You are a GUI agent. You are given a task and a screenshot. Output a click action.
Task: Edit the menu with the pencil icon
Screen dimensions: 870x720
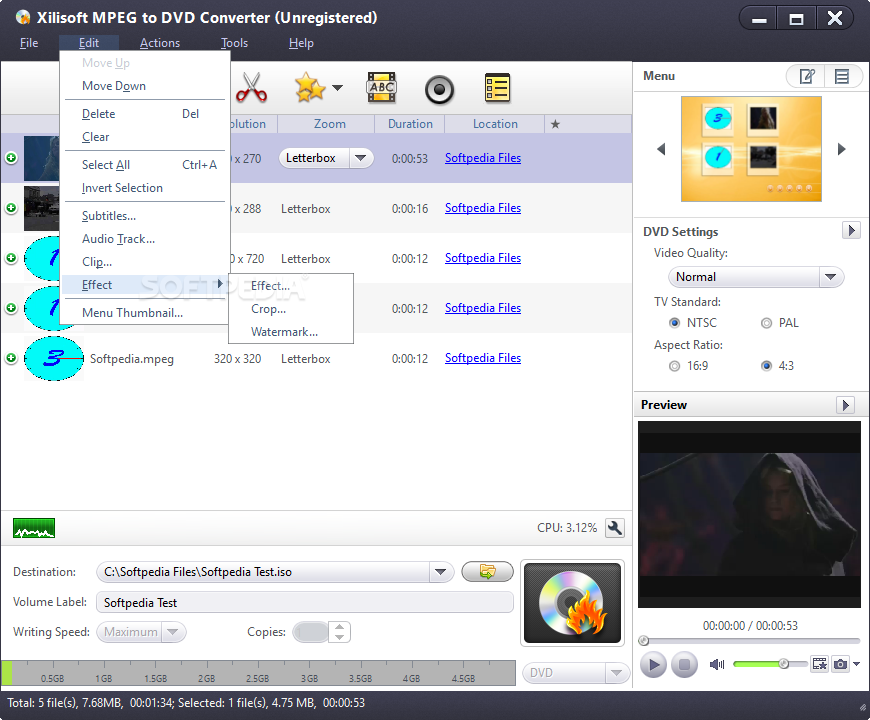[806, 76]
